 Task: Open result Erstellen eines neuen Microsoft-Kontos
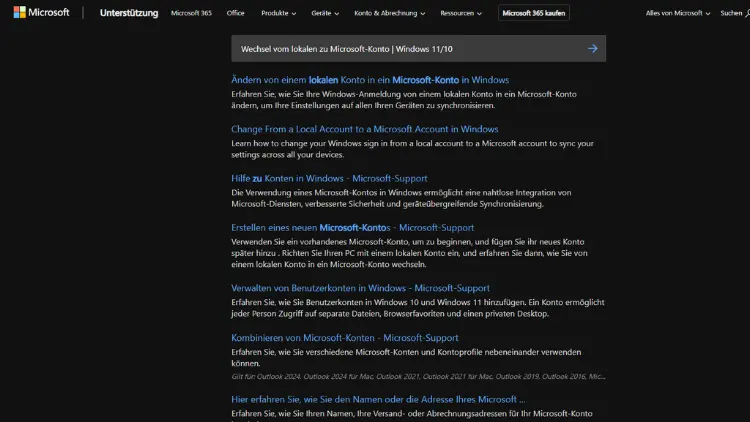pos(353,228)
